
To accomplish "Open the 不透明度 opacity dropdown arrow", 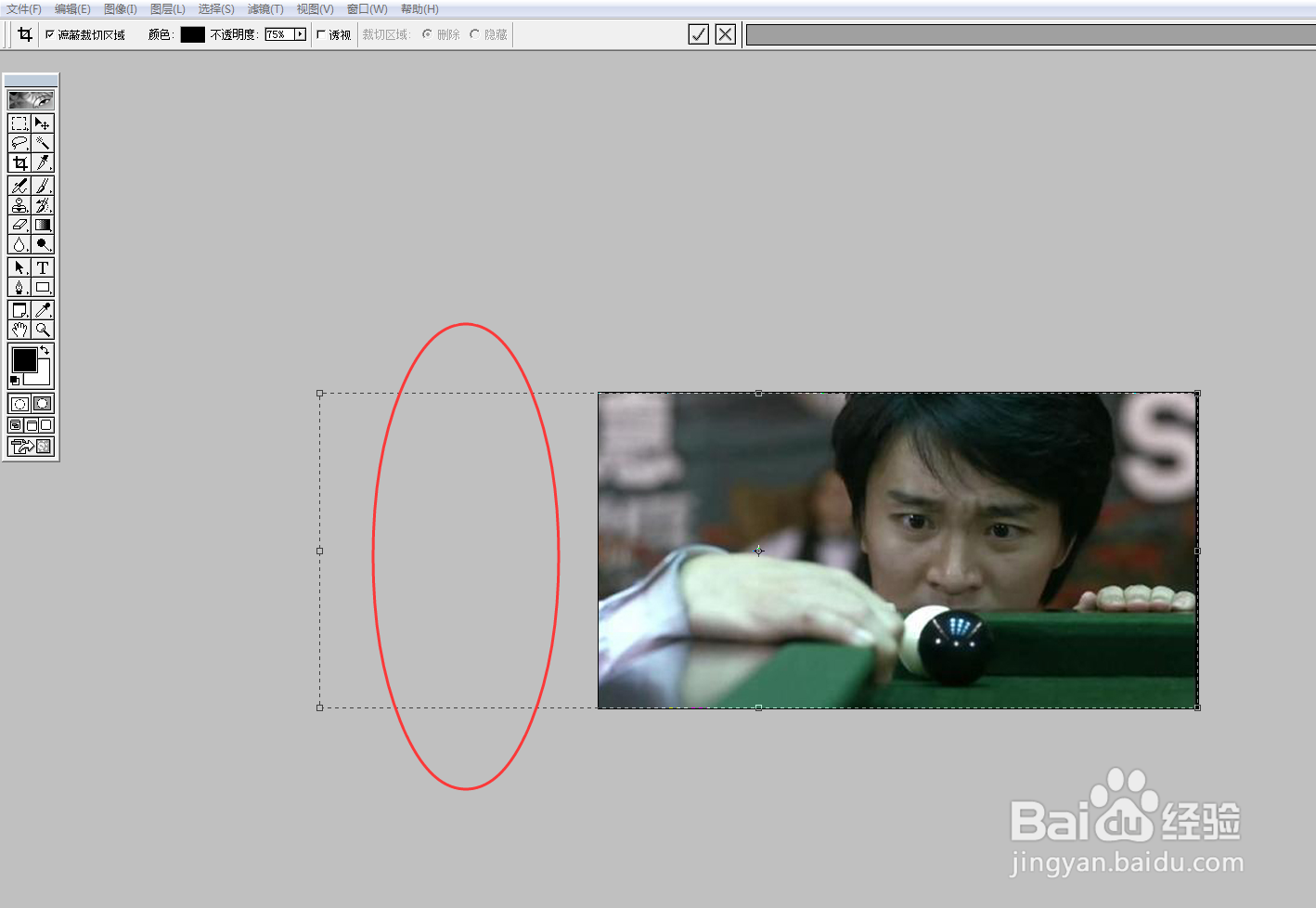I will [300, 34].
